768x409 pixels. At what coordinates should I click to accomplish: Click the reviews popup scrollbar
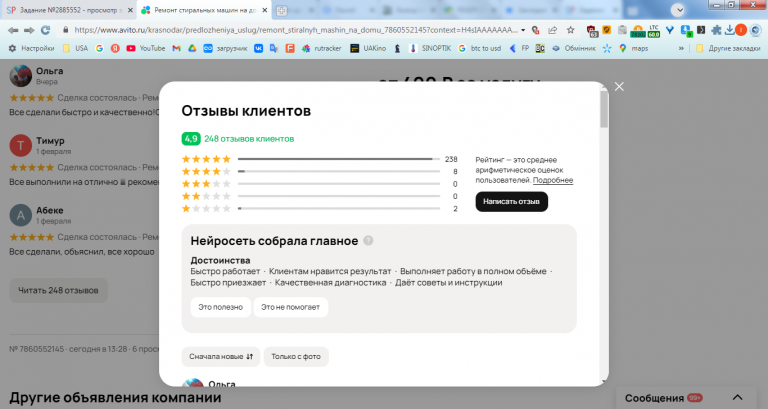(x=604, y=110)
